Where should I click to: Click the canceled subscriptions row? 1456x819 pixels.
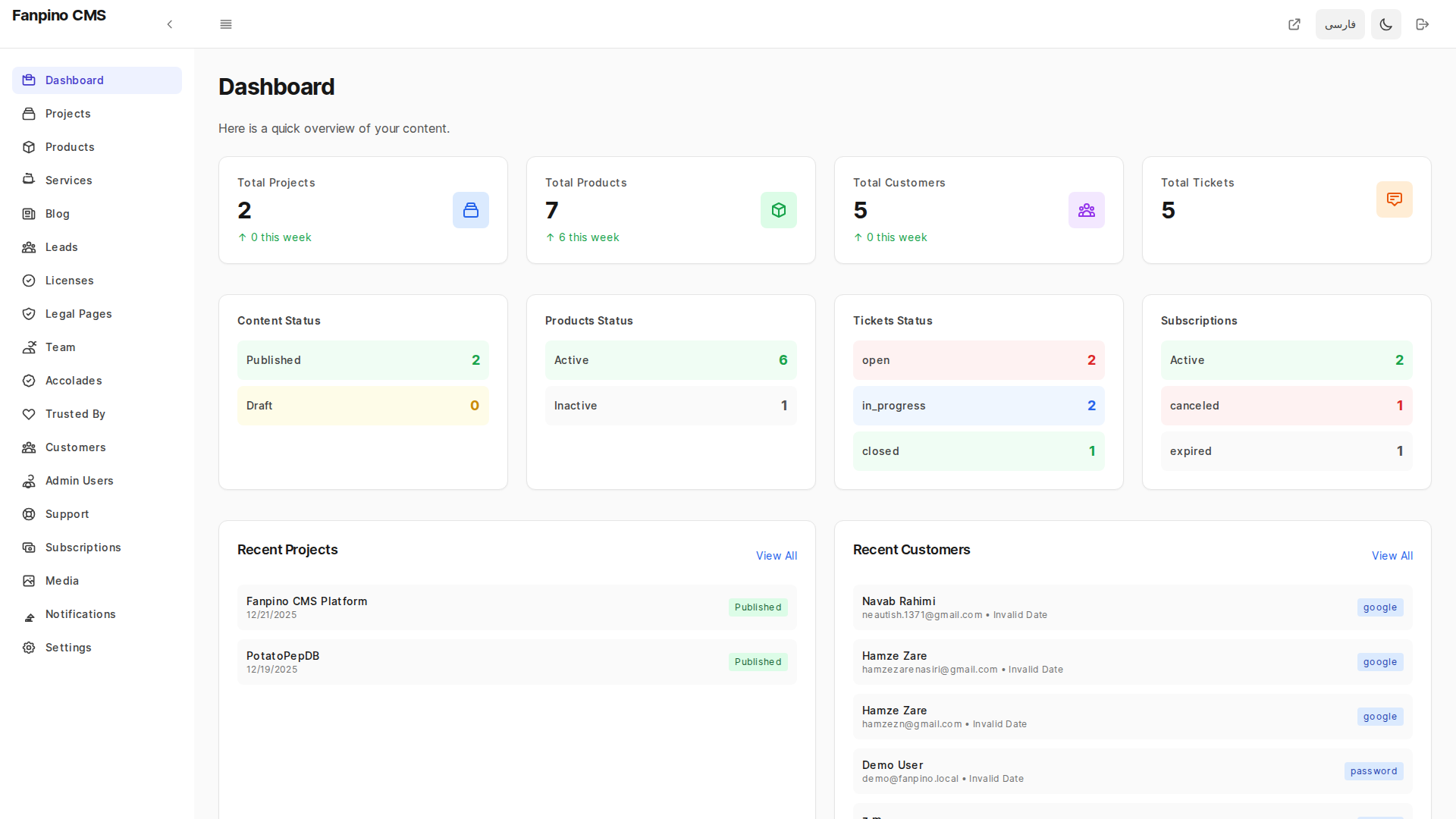click(1287, 406)
